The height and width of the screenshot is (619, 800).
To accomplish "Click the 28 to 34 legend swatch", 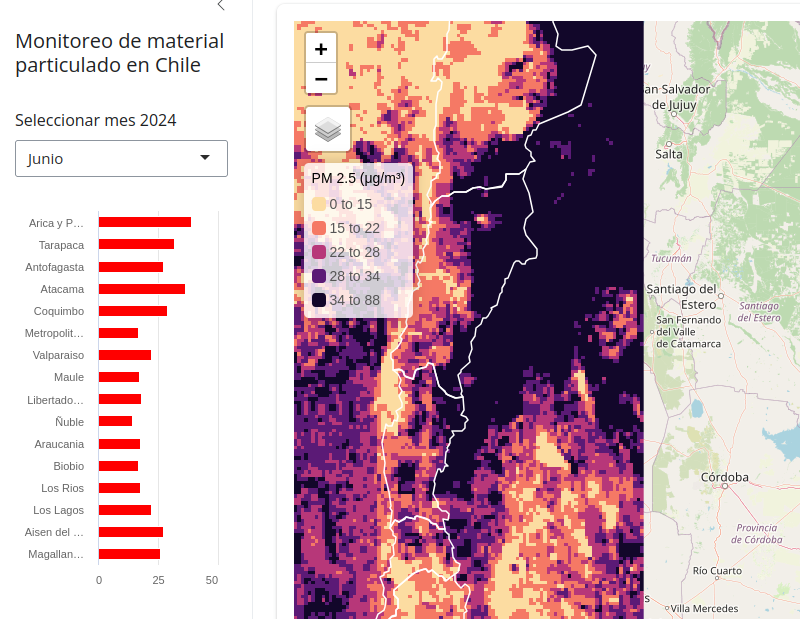I will pos(319,276).
